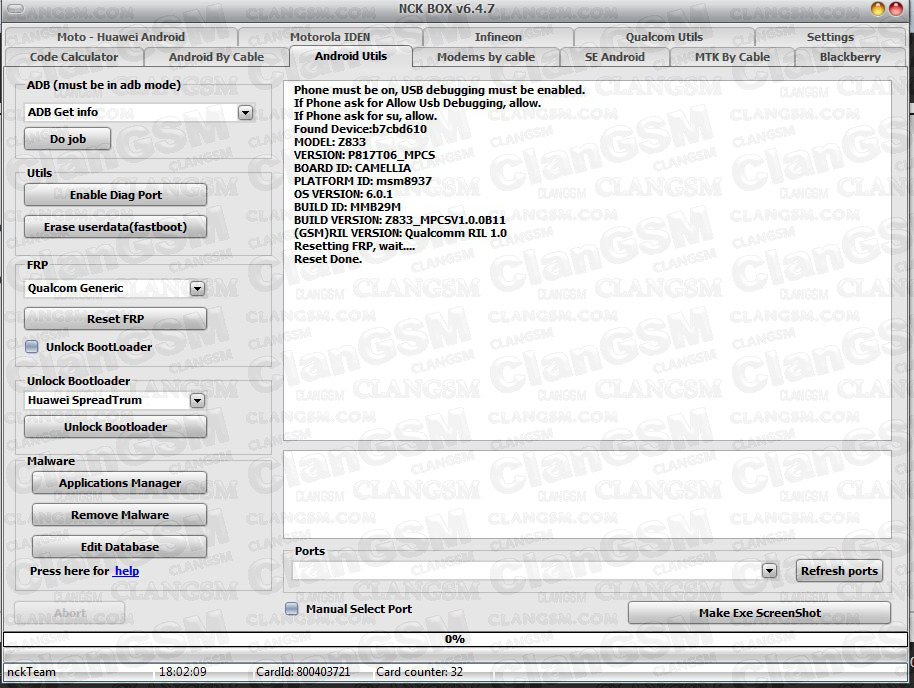Click the Refresh ports button
Image resolution: width=914 pixels, height=688 pixels.
[839, 571]
